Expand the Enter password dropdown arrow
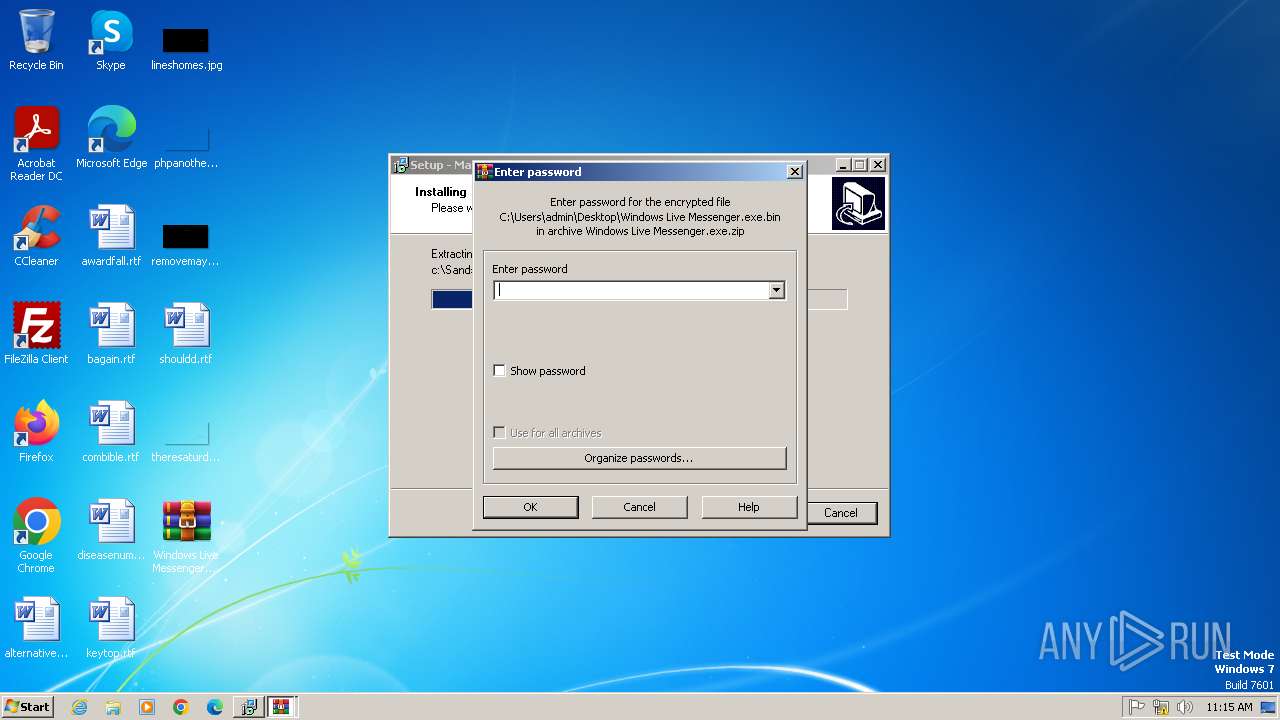 coord(776,290)
